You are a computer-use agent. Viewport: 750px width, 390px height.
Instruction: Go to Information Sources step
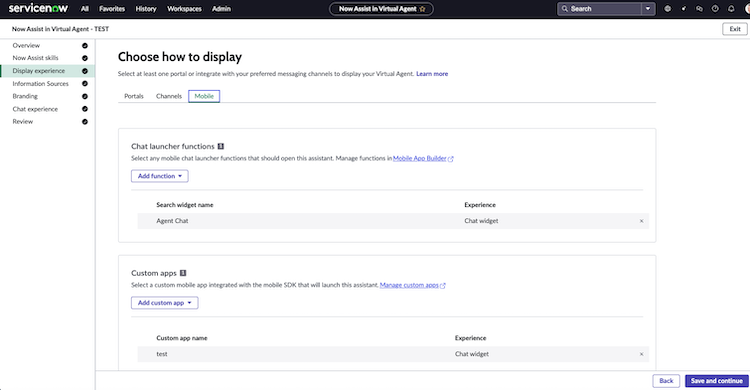tap(41, 84)
